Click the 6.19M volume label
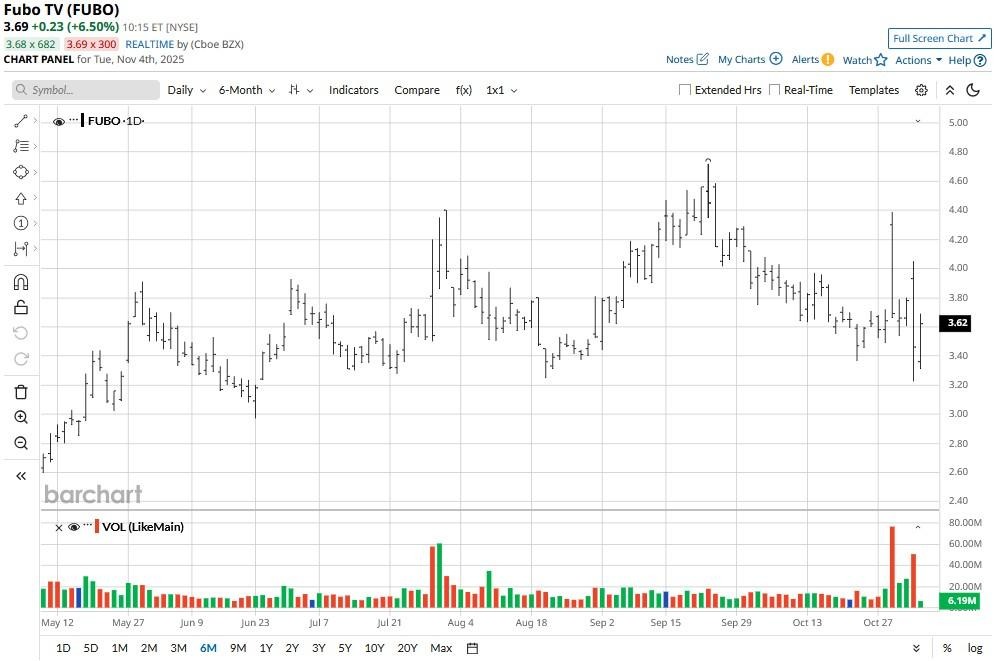 pos(960,601)
